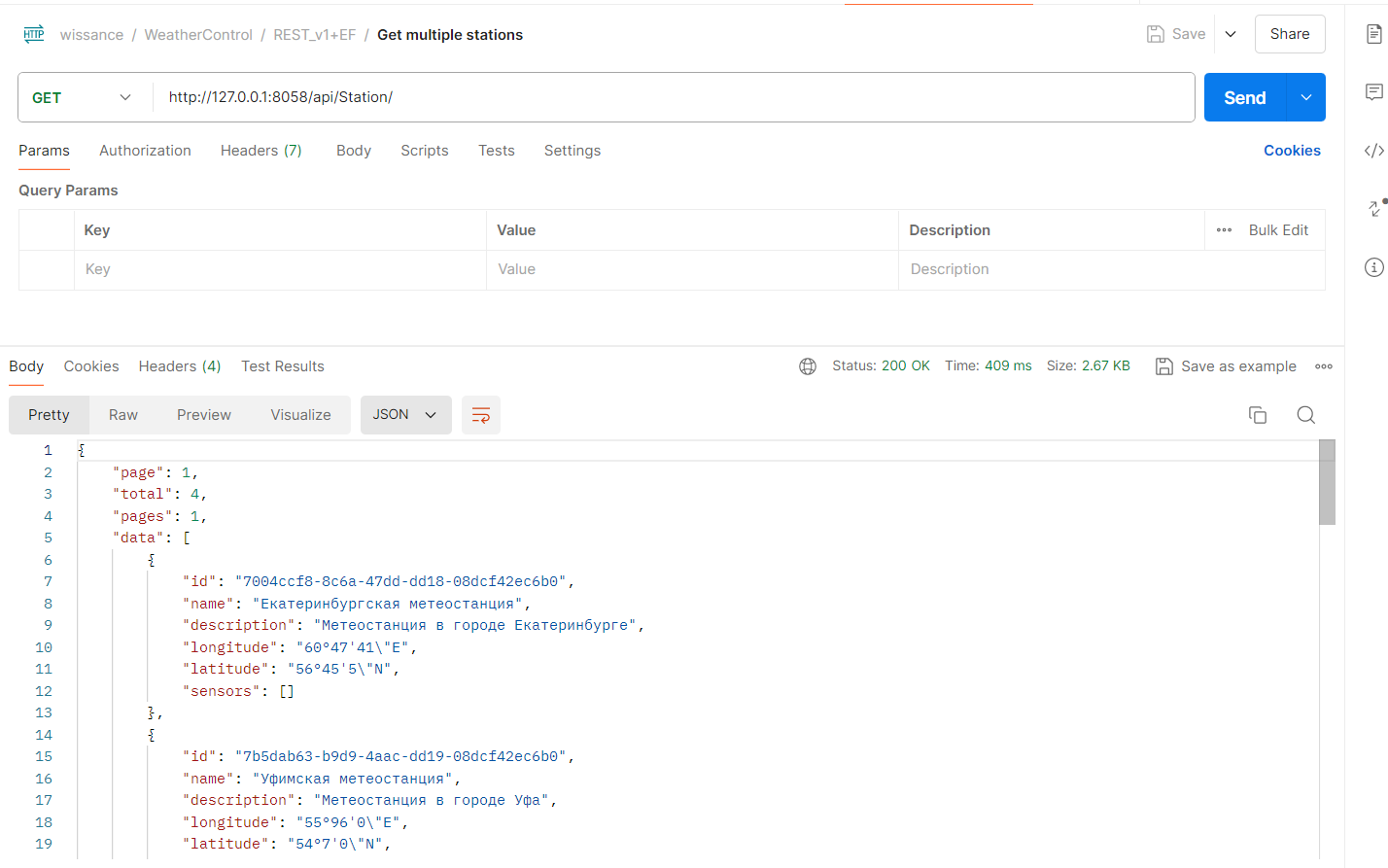
Task: Open the JSON format dropdown
Action: (x=405, y=415)
